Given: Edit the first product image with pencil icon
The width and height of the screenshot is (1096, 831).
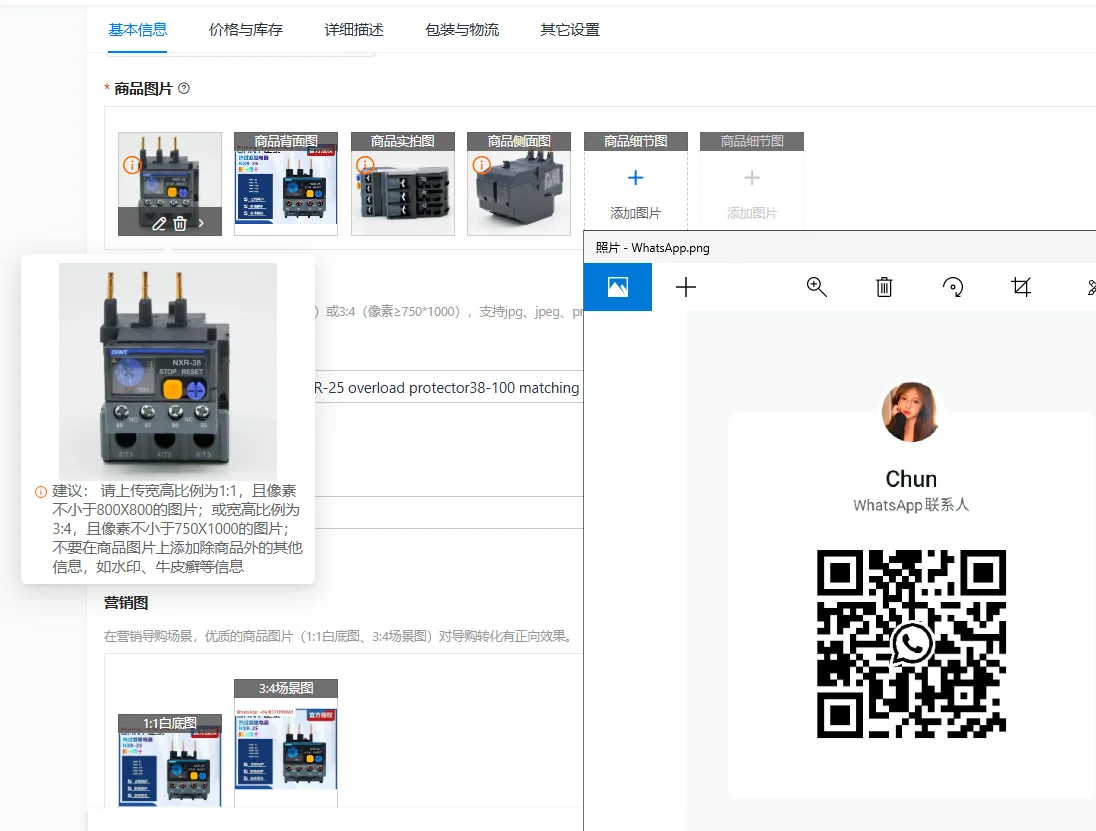Looking at the screenshot, I should point(158,224).
